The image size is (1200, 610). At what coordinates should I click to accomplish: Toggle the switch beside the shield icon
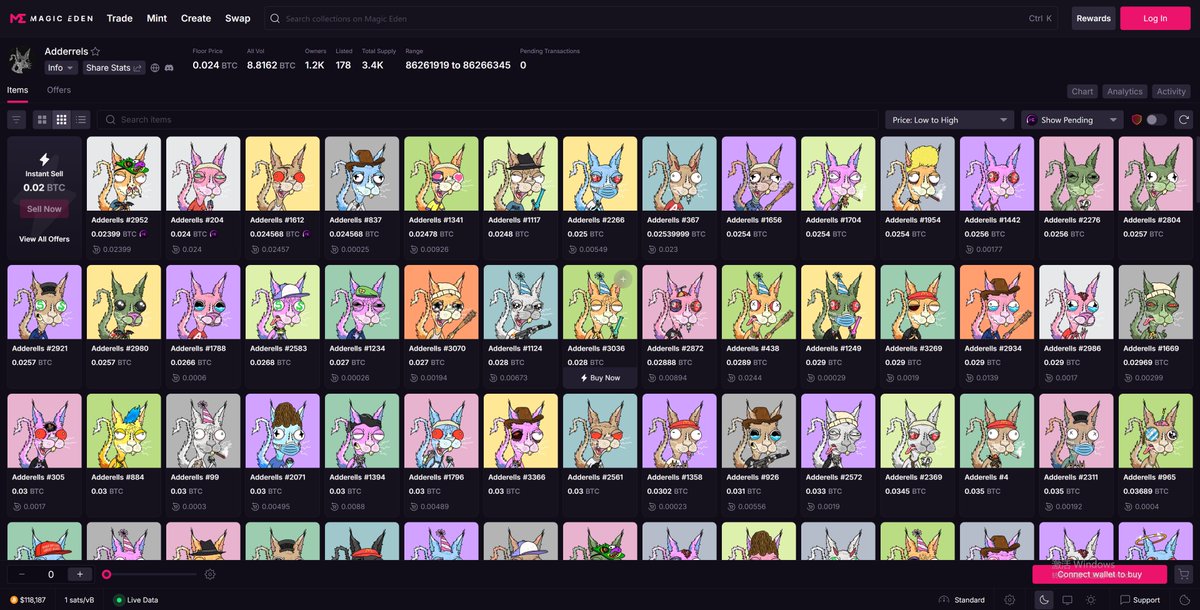tap(1156, 119)
